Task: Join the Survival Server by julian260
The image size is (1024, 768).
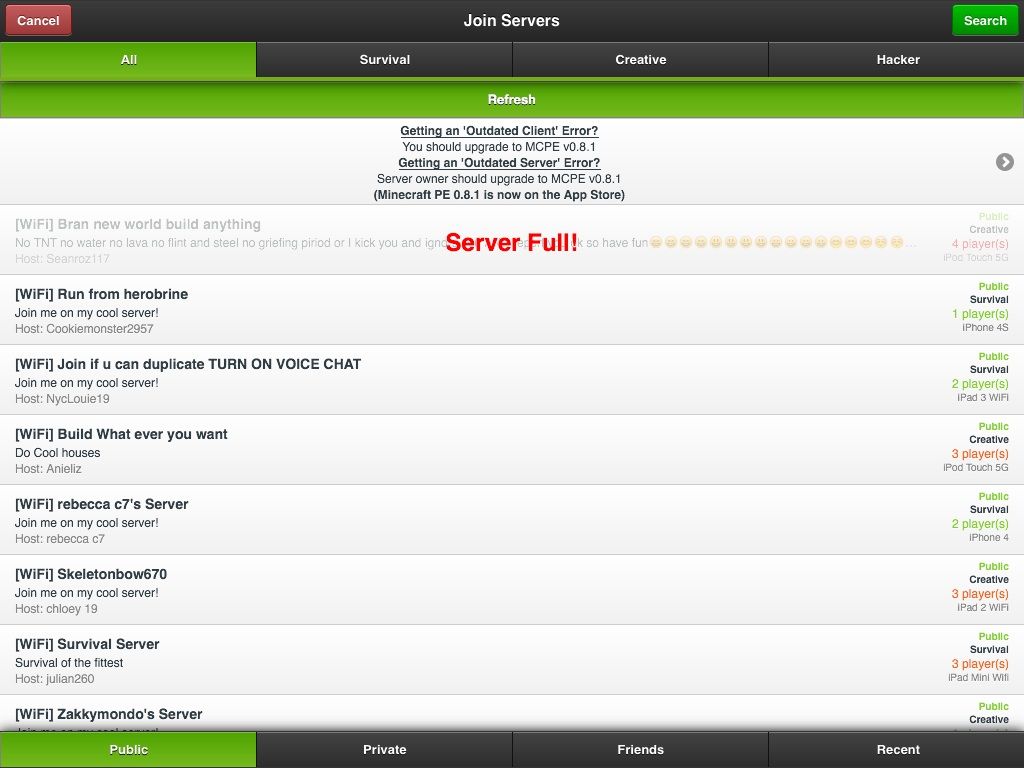Action: click(512, 659)
